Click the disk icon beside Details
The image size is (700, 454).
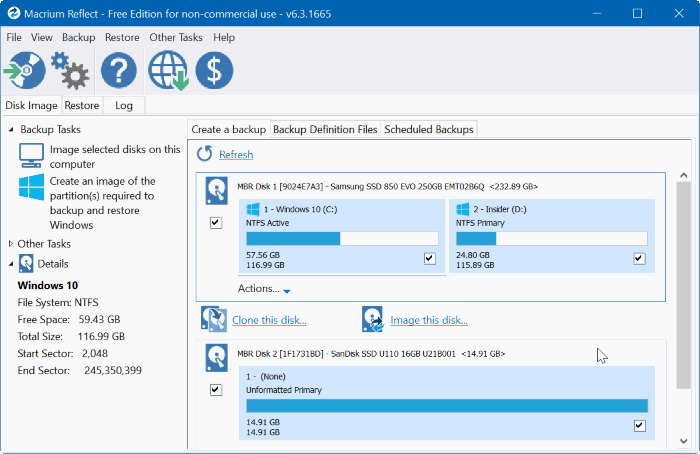pos(26,264)
